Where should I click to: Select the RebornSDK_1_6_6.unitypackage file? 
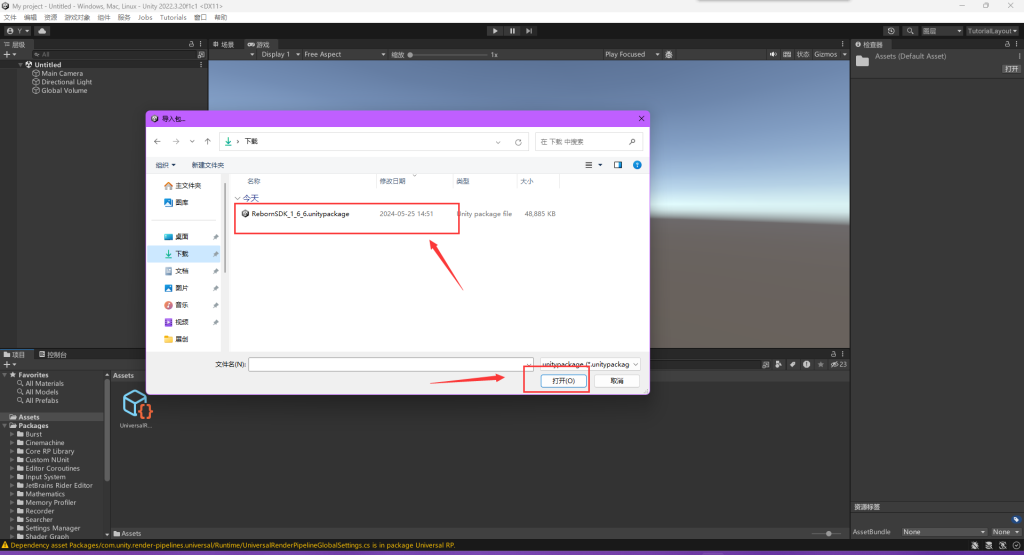(x=300, y=214)
